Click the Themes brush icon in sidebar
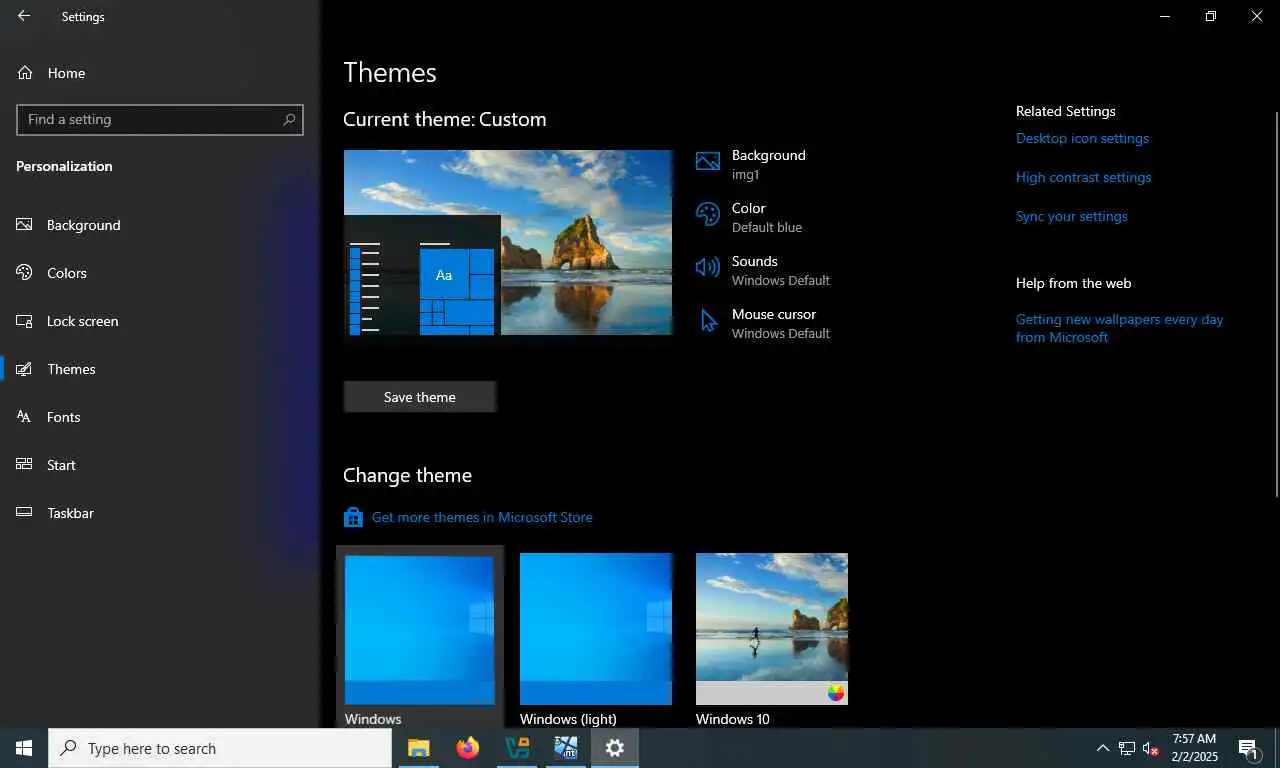Screen dimensions: 1280x768 pos(25,369)
